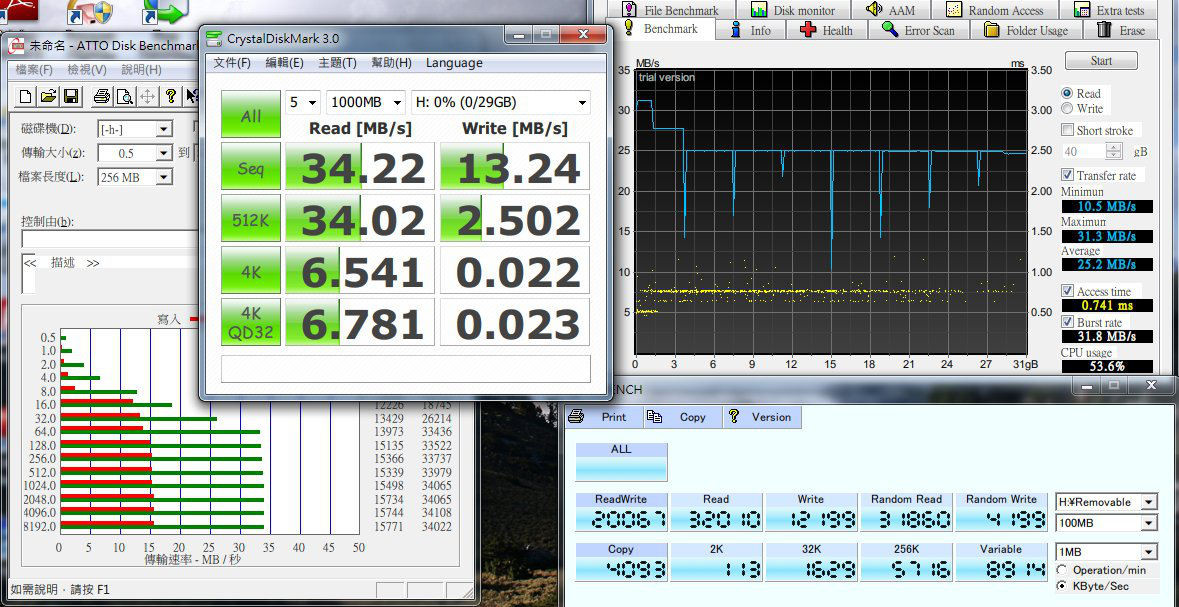The image size is (1179, 607).
Task: Click the Save floppy icon in ATTO toolbar
Action: [71, 96]
